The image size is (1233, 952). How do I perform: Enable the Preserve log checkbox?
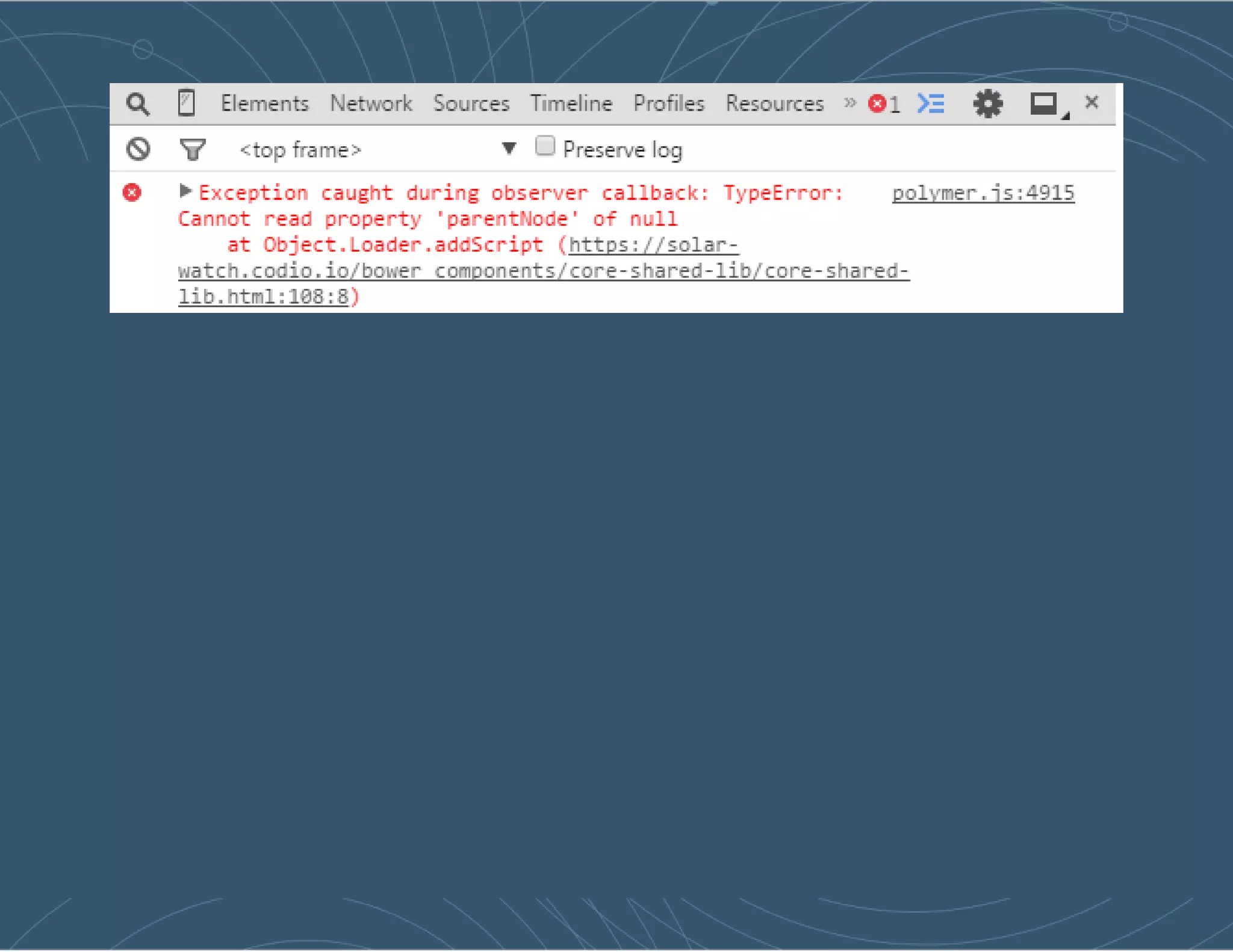click(545, 146)
